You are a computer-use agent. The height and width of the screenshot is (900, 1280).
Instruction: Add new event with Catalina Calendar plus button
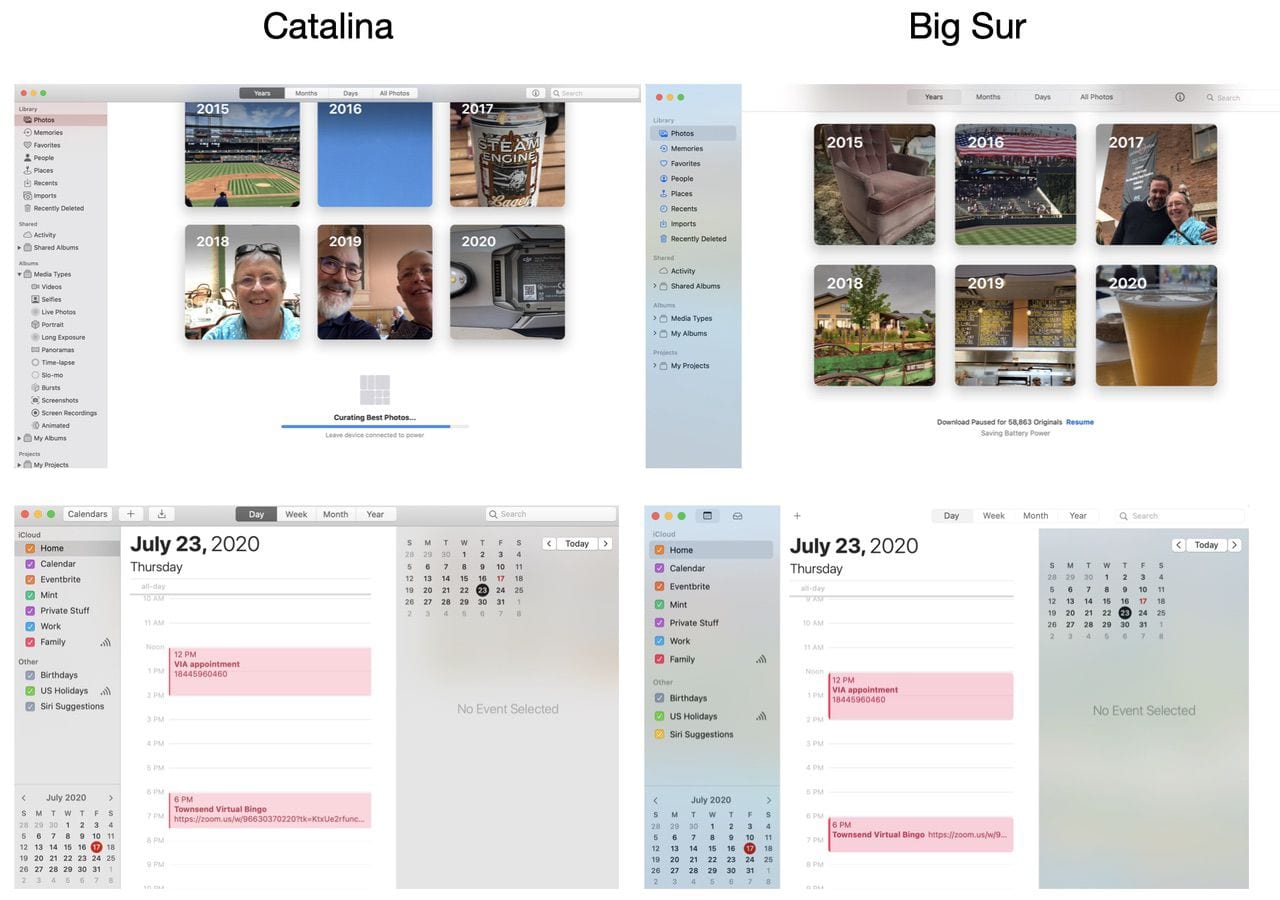131,514
